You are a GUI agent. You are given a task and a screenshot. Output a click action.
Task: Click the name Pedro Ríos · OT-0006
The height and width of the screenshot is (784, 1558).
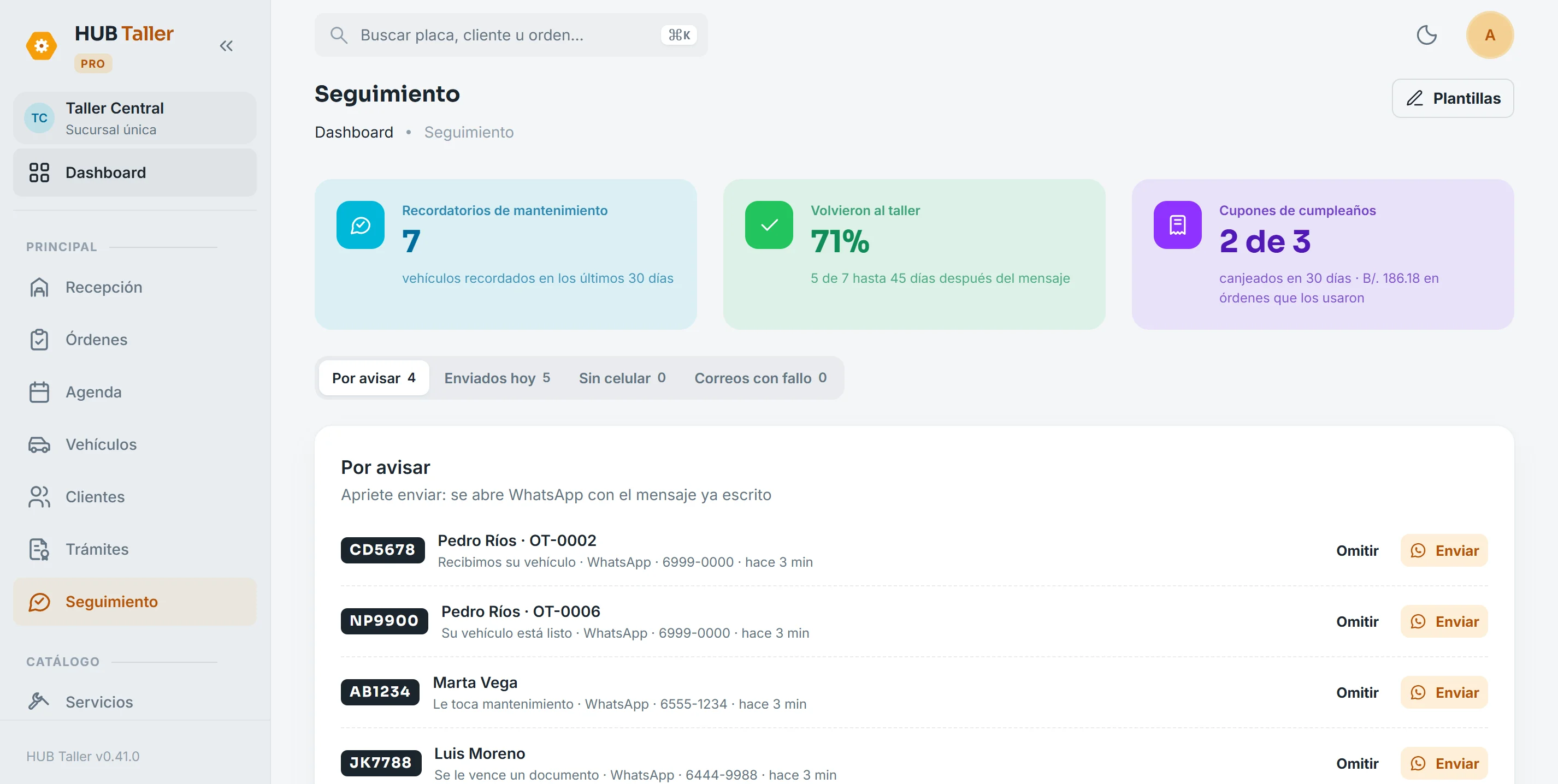point(520,611)
